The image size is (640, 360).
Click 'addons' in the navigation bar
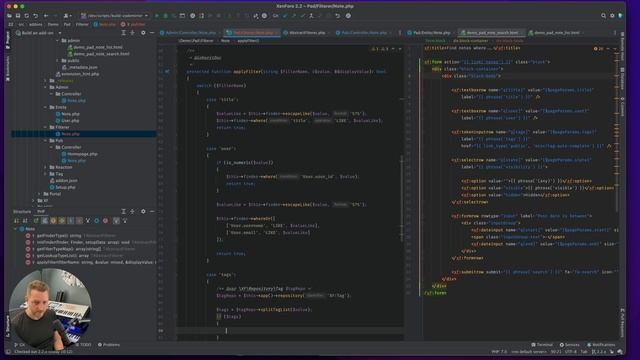[36, 24]
